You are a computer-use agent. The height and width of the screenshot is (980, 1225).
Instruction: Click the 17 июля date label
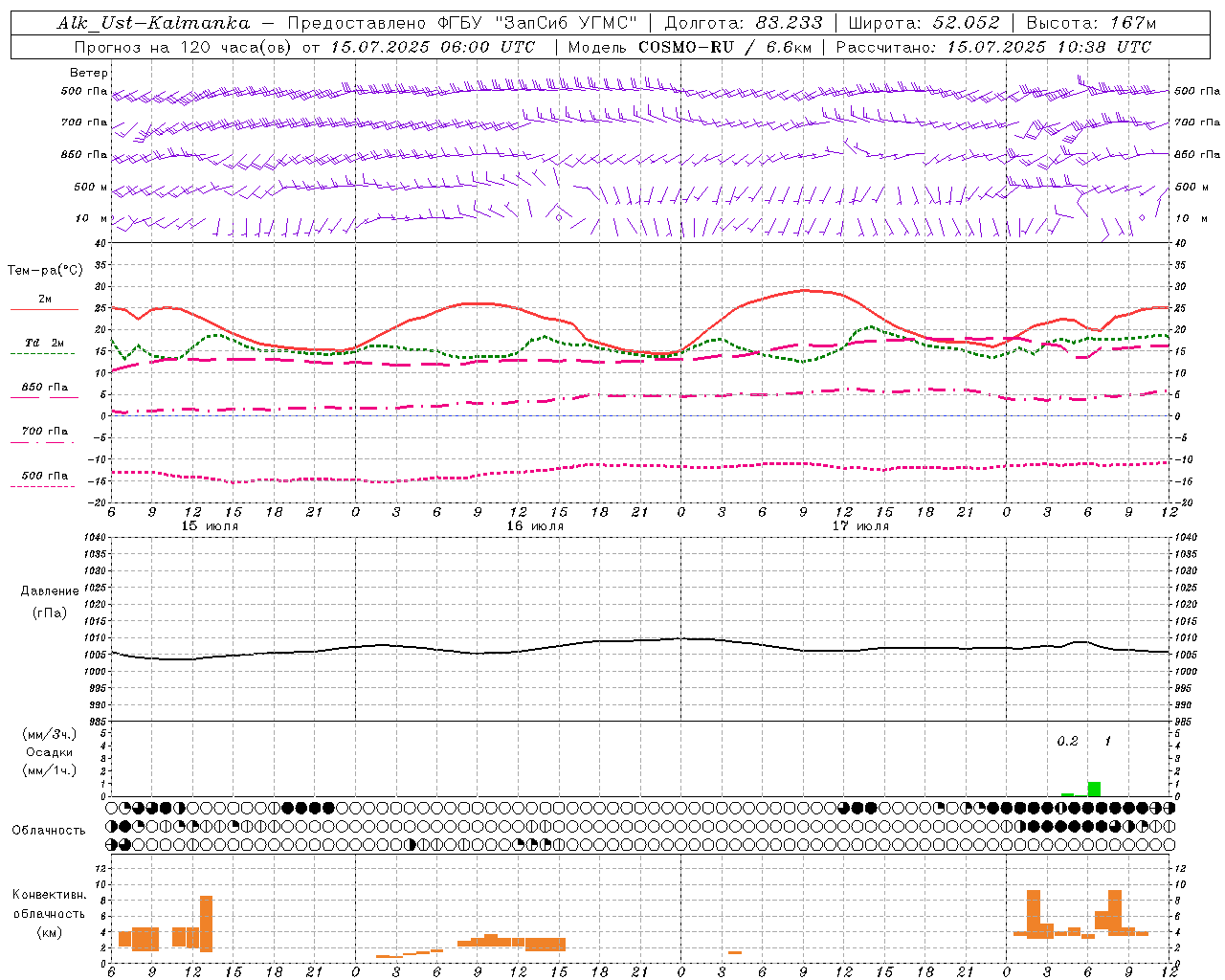click(x=860, y=526)
